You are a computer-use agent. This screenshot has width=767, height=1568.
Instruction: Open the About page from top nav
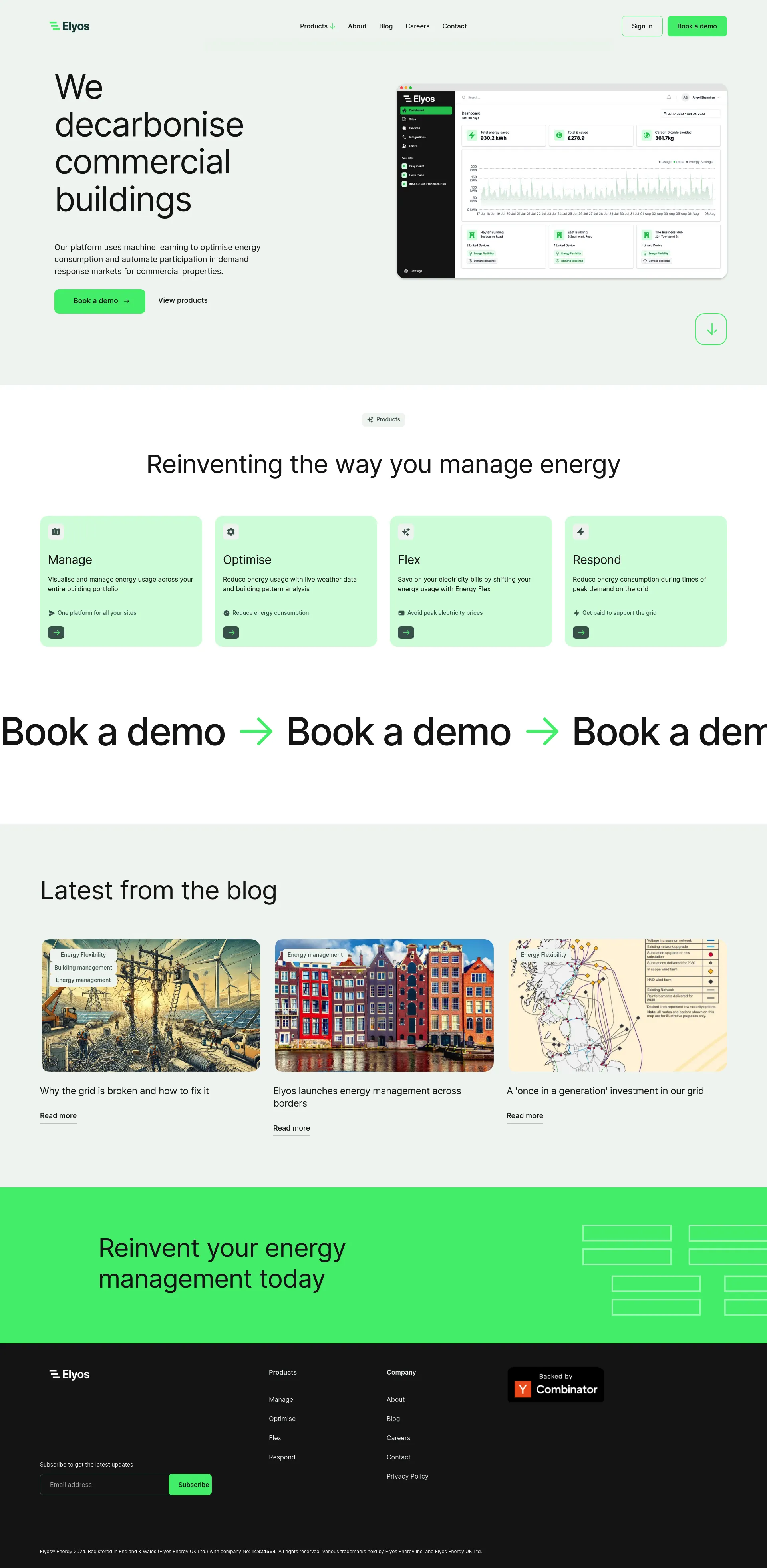[357, 26]
